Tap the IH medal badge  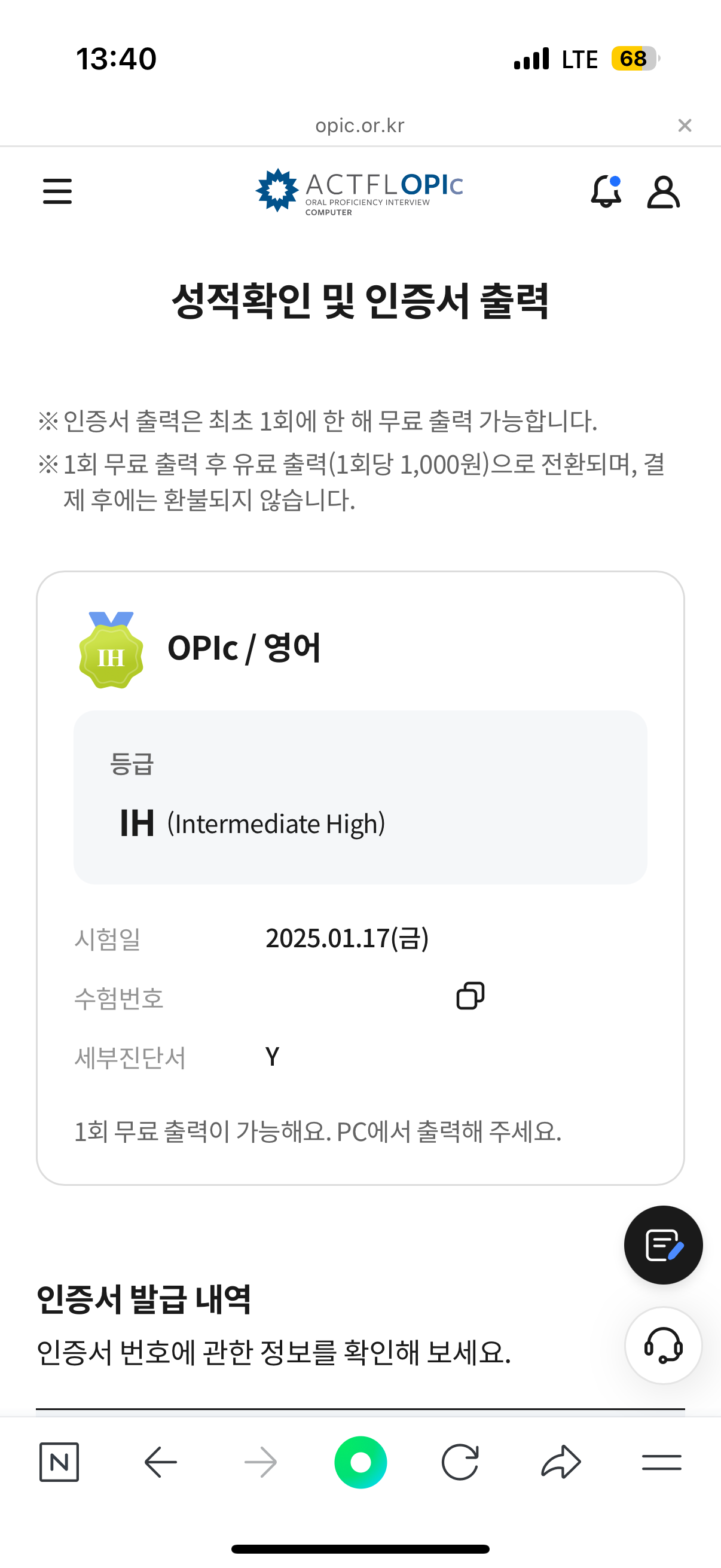111,650
